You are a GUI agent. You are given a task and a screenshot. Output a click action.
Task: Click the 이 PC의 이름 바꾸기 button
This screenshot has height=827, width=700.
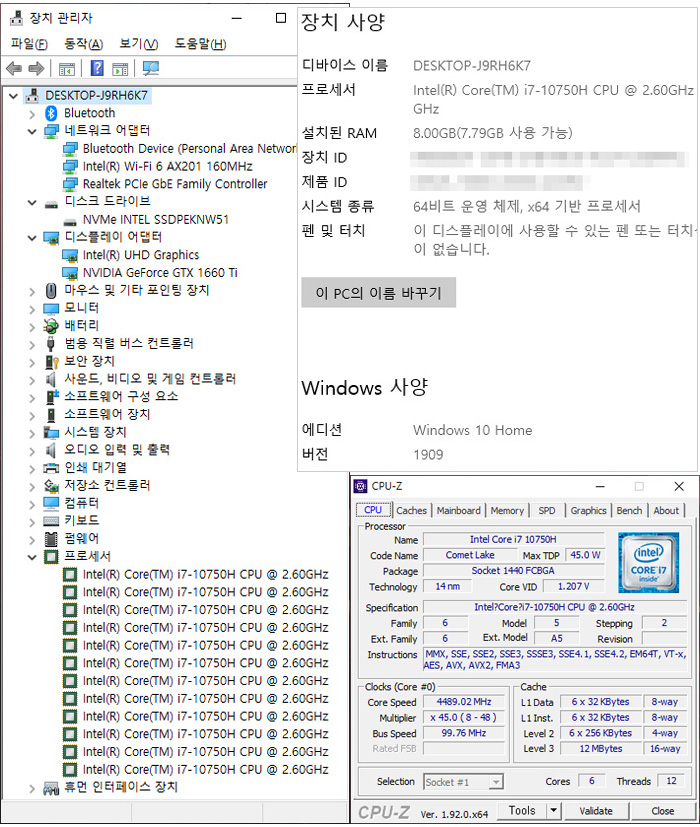378,293
